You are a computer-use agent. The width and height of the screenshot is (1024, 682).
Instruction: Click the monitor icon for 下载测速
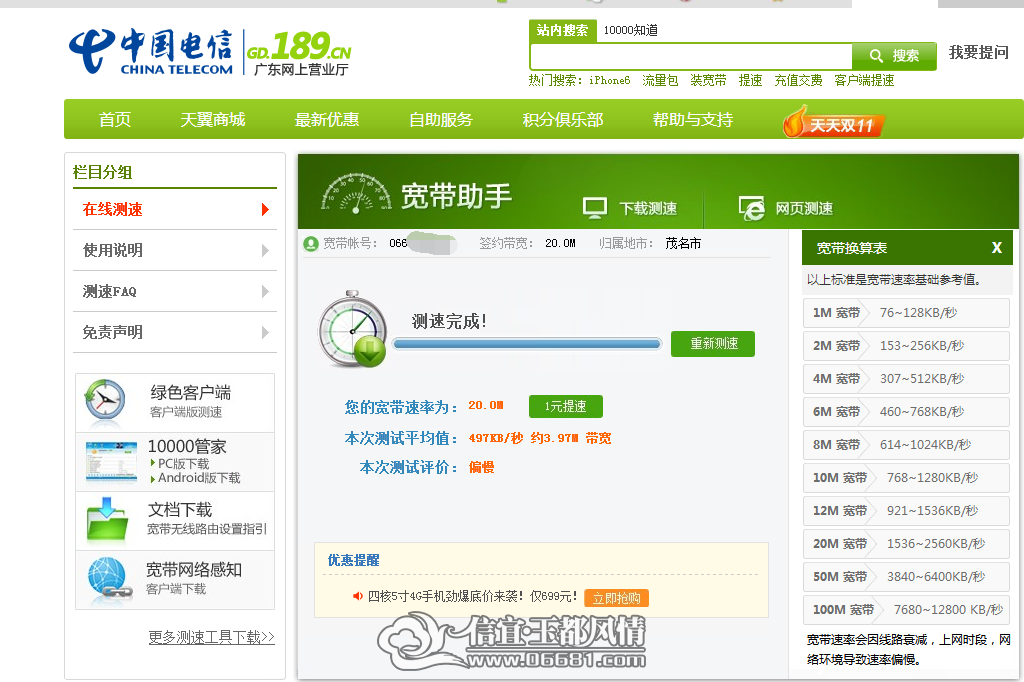(x=595, y=208)
